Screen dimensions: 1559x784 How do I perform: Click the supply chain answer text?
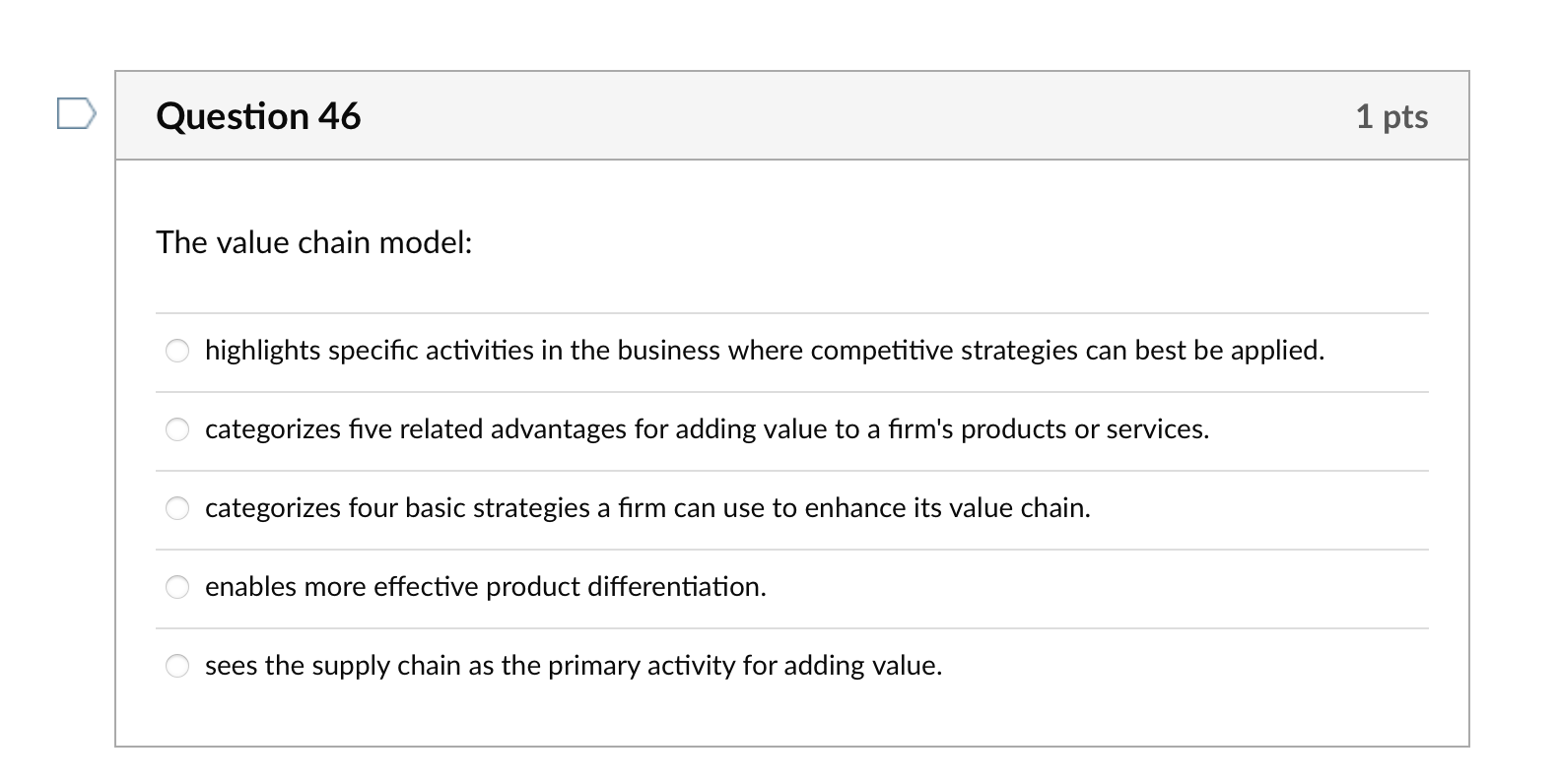574,666
